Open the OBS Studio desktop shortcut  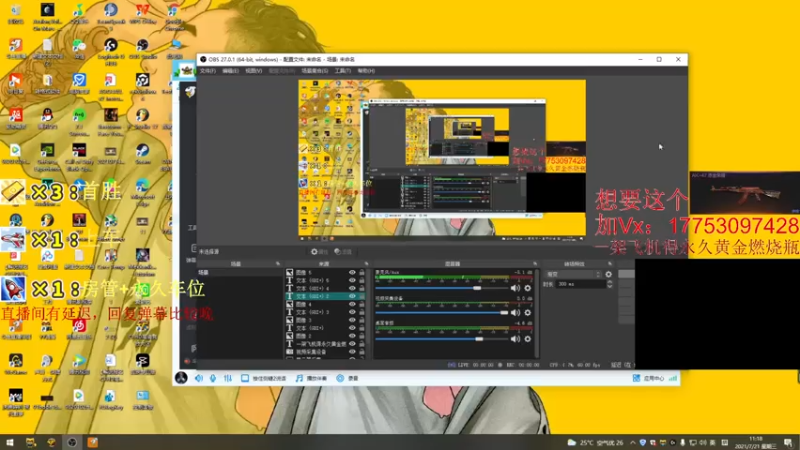pyautogui.click(x=142, y=49)
